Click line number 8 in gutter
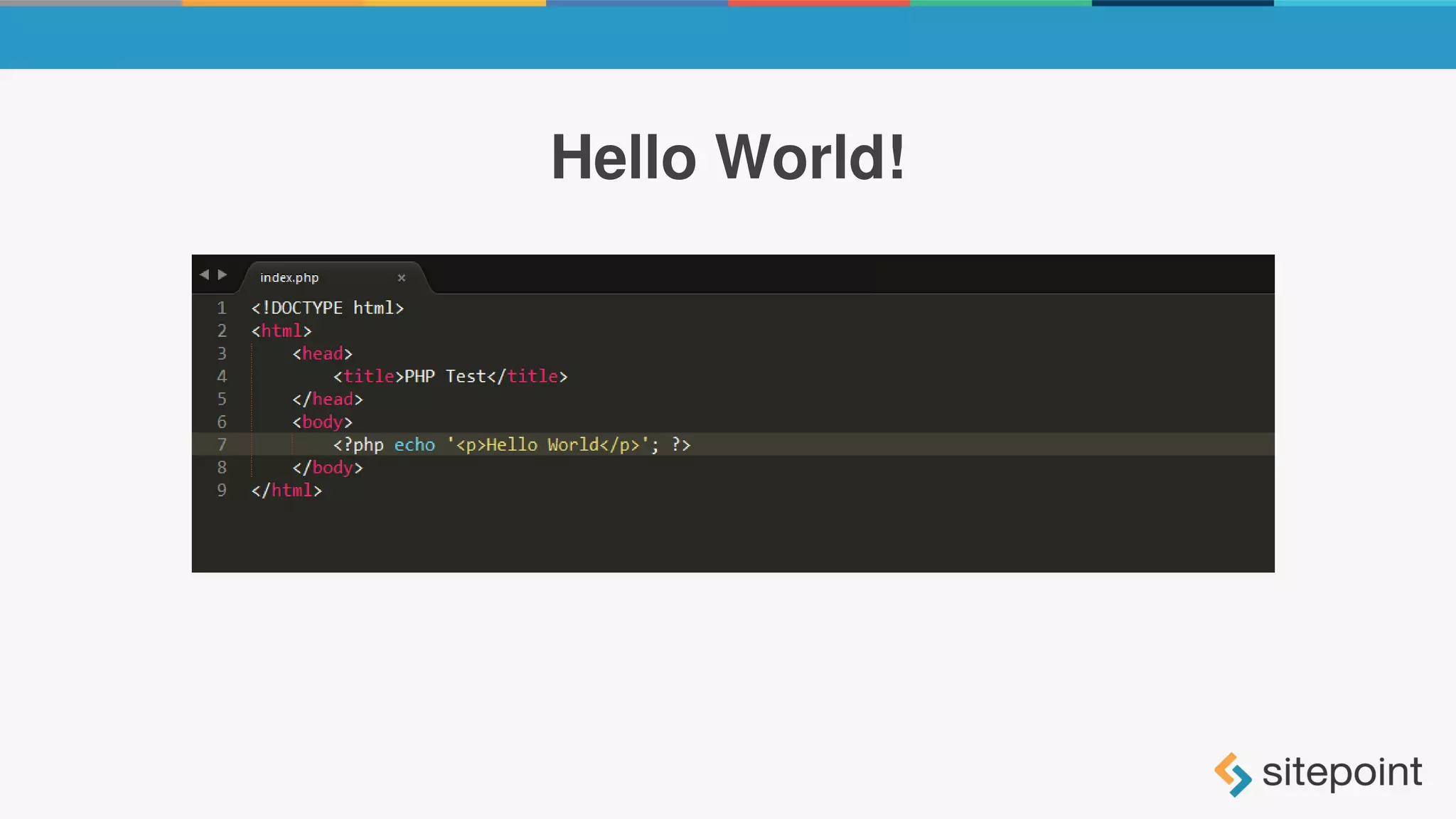 [x=222, y=467]
